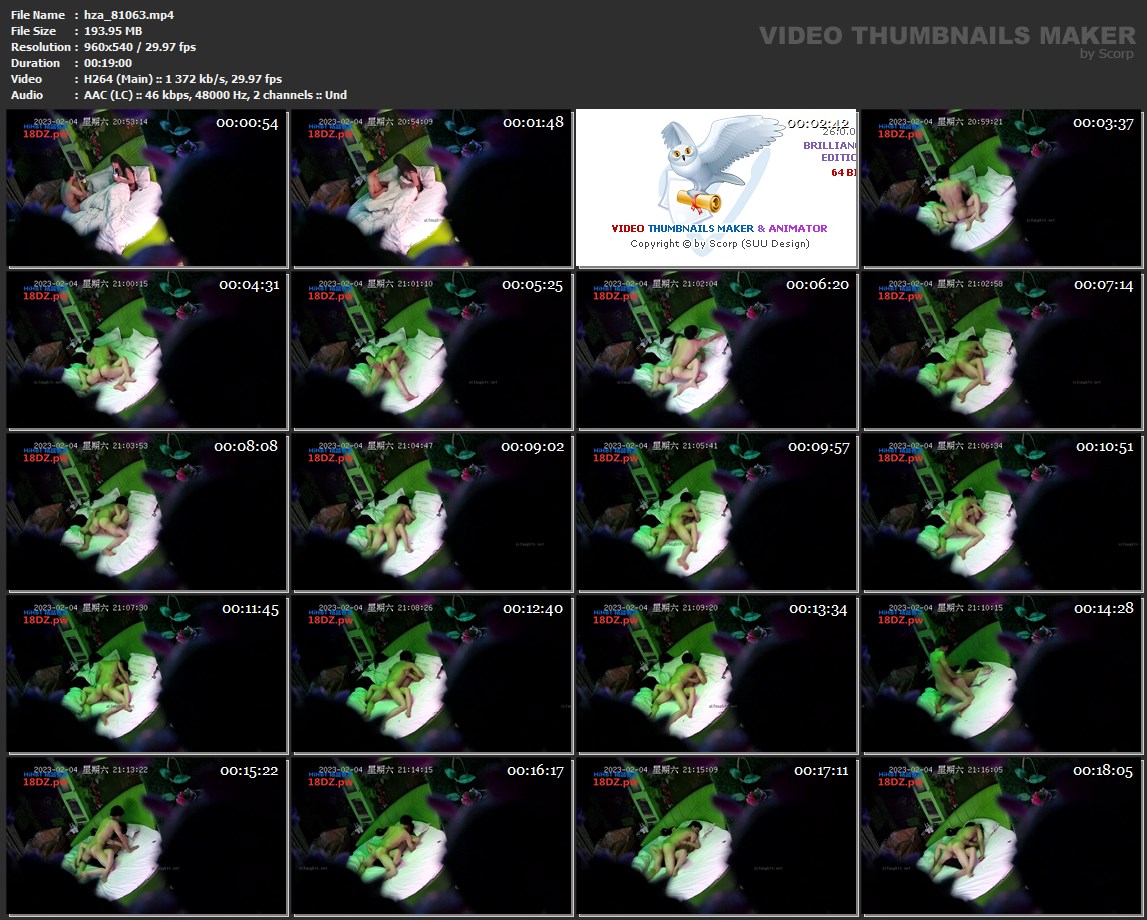This screenshot has height=920, width=1147.
Task: Open the thumbnail at 00:07:14
Action: [1002, 350]
